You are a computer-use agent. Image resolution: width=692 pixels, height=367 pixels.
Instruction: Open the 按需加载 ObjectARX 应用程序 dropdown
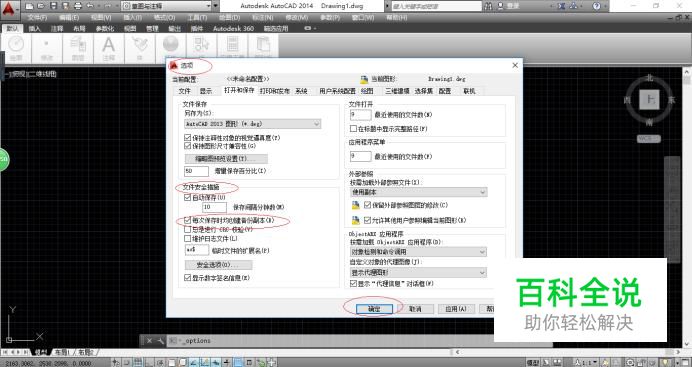pyautogui.click(x=418, y=252)
